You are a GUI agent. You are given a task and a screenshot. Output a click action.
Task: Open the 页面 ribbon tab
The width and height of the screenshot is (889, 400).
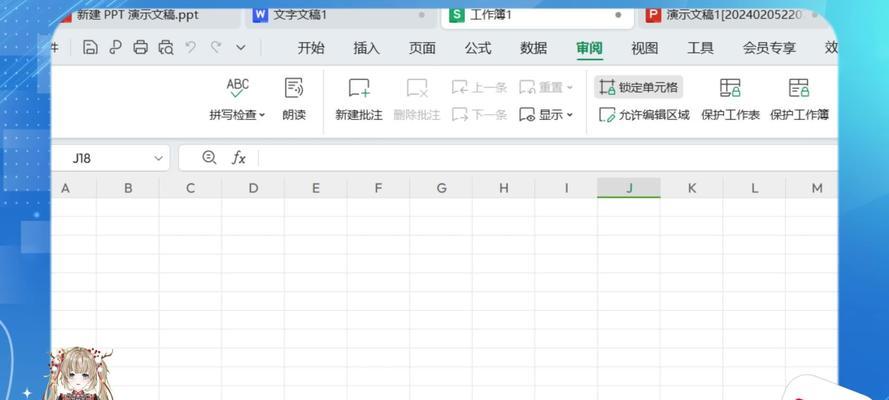coord(422,48)
